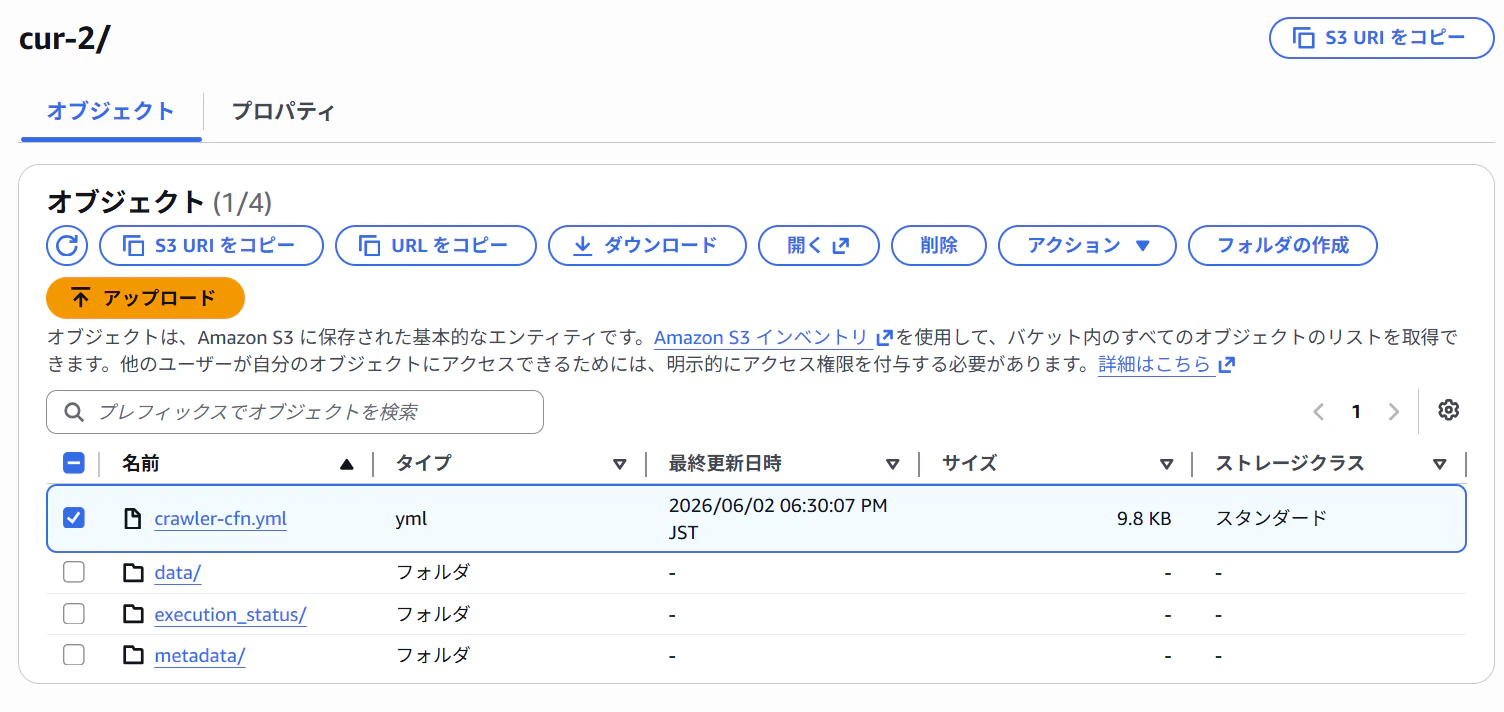Click external link icon after 詳細はこちら
This screenshot has width=1504, height=712.
click(x=1227, y=365)
